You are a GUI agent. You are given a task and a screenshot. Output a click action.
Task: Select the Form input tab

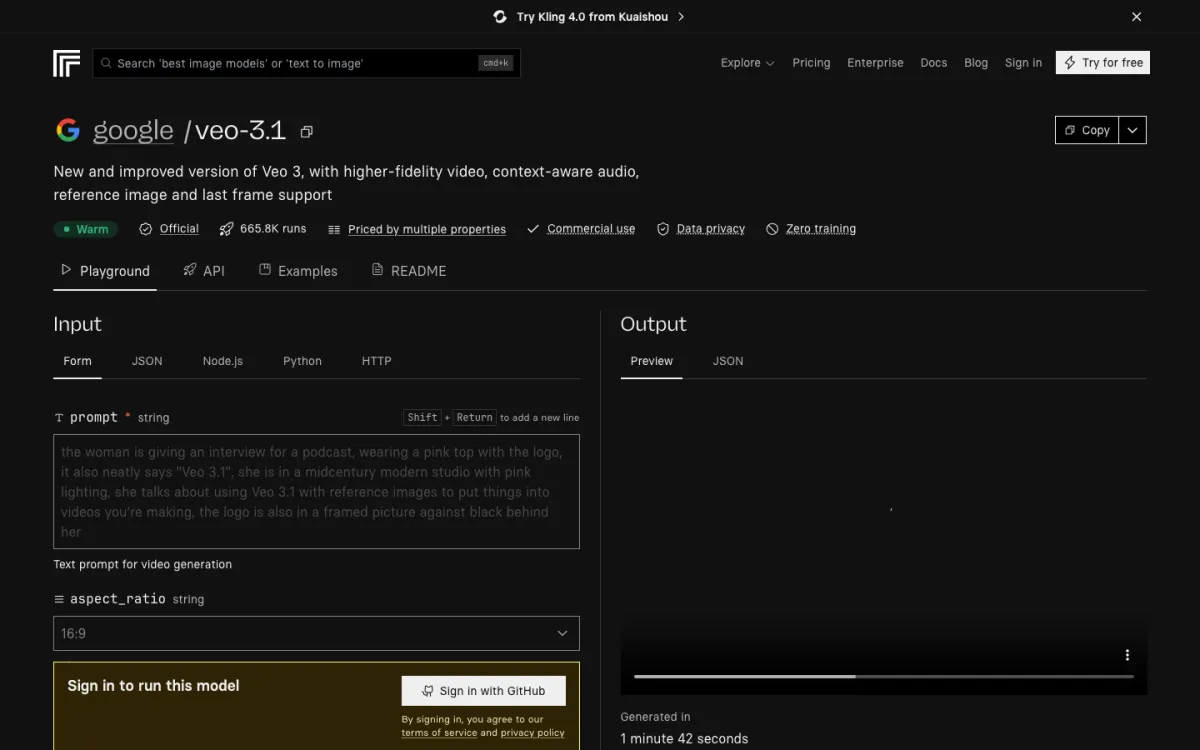point(77,361)
